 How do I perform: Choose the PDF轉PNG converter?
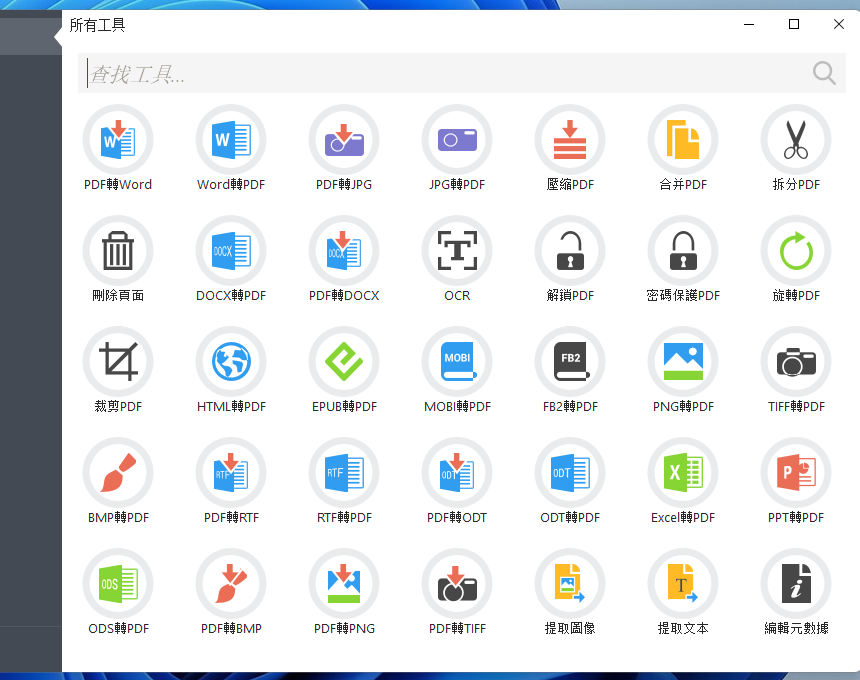tap(344, 583)
